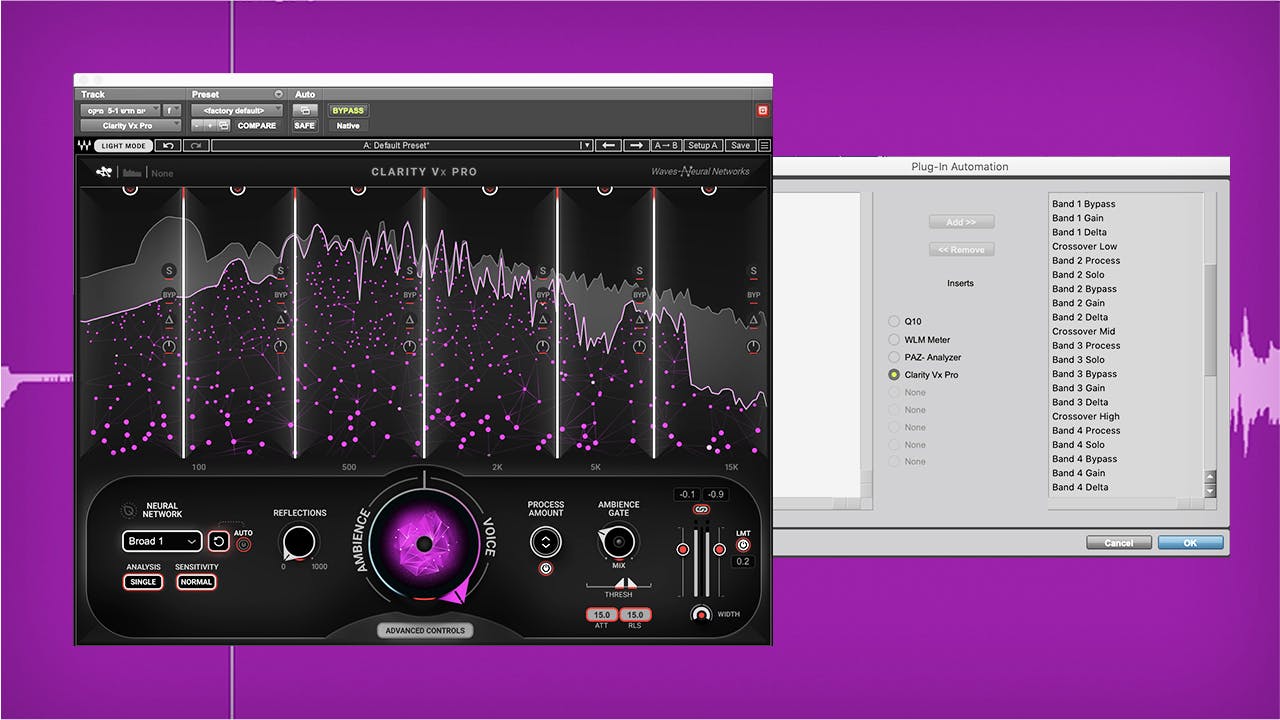This screenshot has width=1280, height=720.
Task: Select Band 4 Delta in automation list
Action: [1080, 487]
